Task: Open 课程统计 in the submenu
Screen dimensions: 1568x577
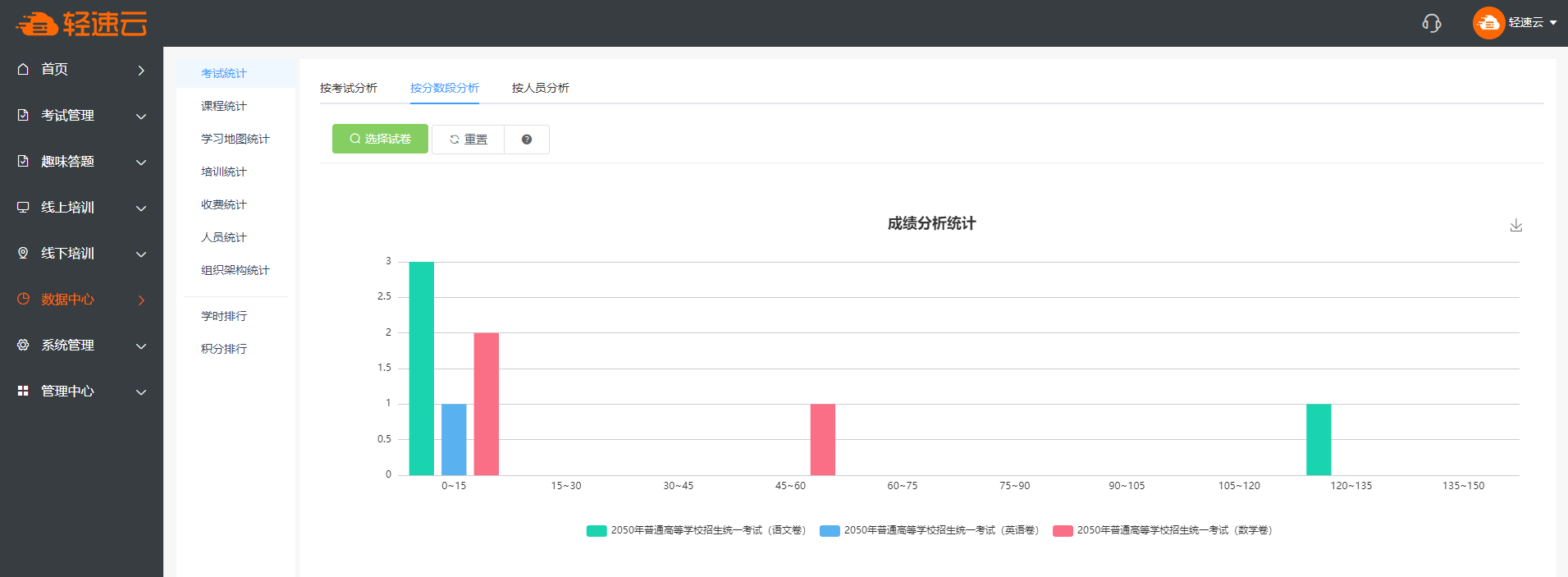Action: tap(223, 106)
